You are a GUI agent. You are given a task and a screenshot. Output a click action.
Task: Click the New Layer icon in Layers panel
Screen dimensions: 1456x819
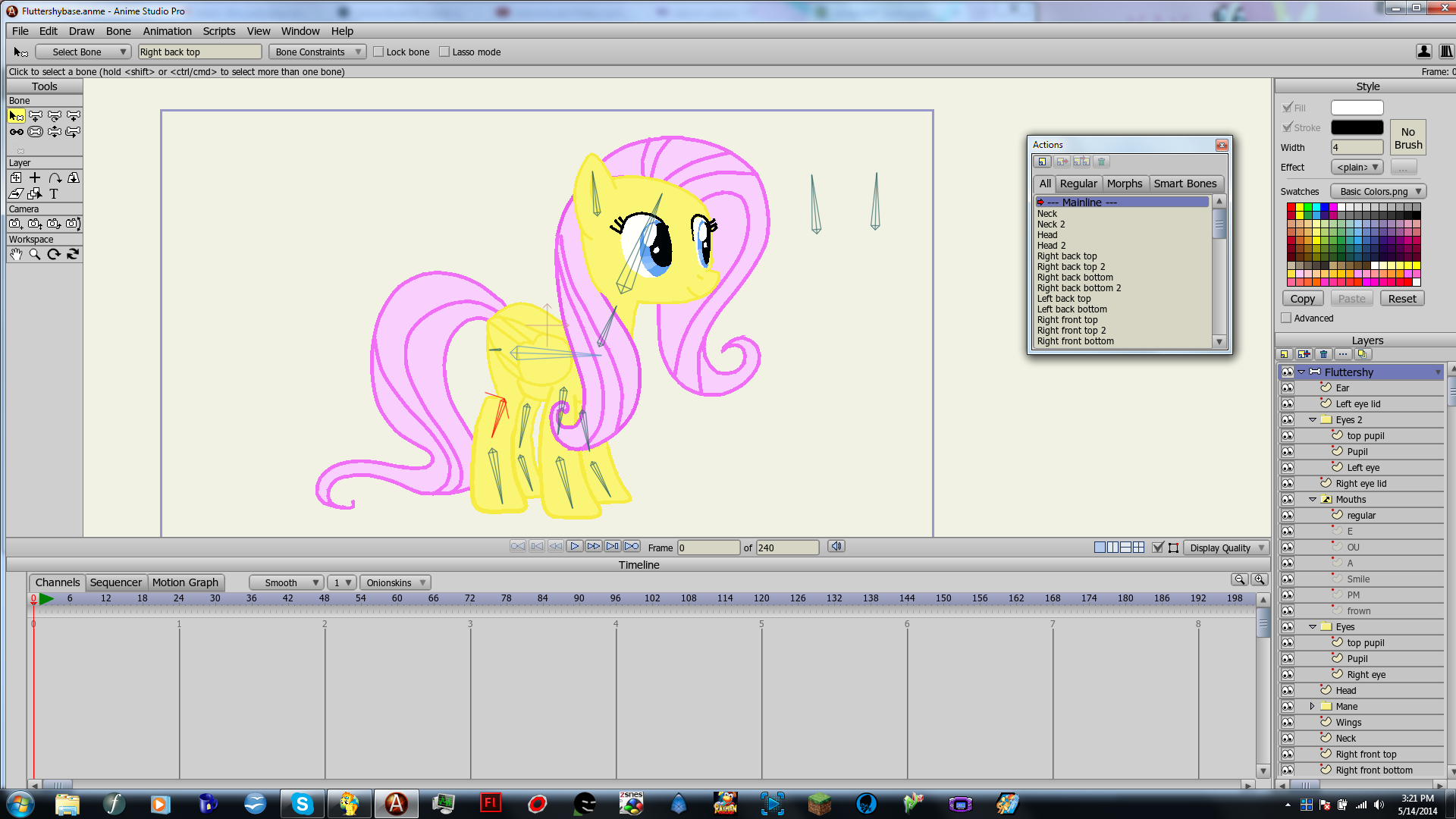(1284, 354)
